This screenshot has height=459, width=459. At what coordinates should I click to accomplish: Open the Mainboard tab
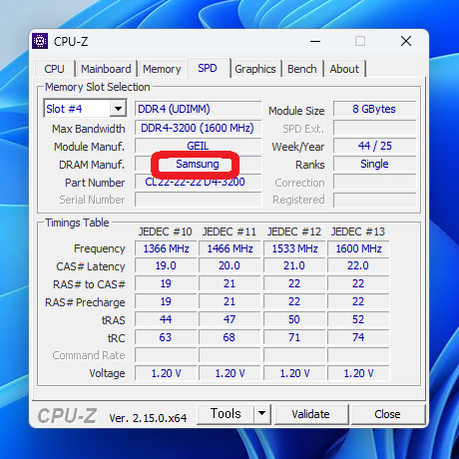pos(106,69)
